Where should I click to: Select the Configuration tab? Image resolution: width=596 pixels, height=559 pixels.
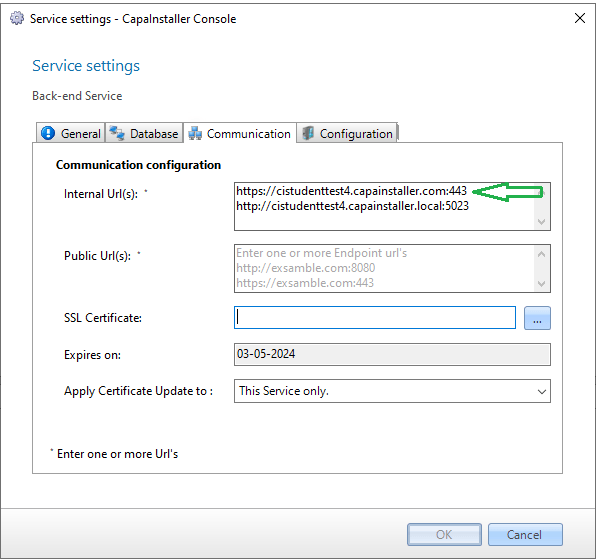click(x=347, y=133)
